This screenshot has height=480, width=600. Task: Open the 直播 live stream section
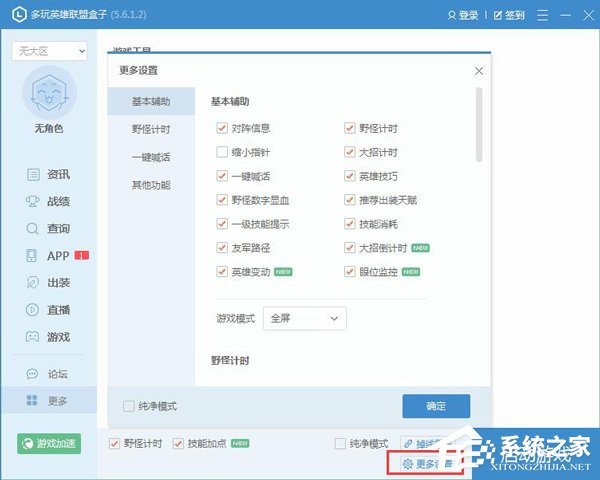tap(34, 309)
